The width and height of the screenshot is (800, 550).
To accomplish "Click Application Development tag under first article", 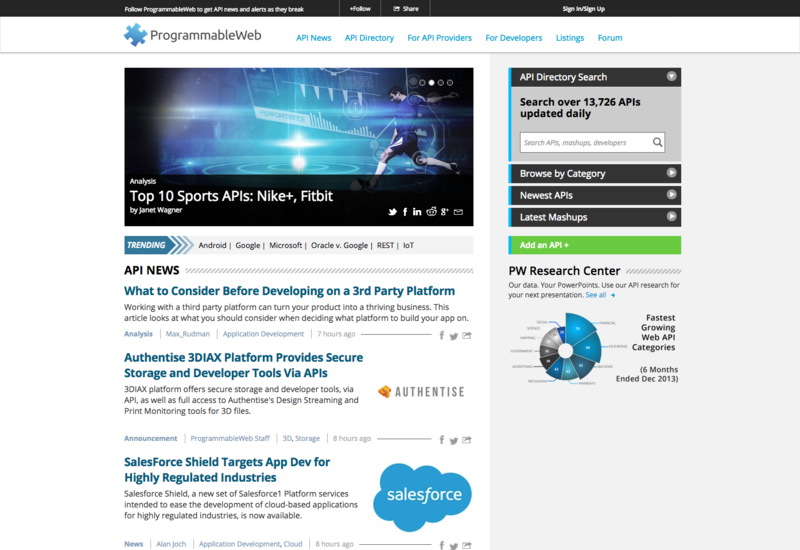I will tap(263, 334).
